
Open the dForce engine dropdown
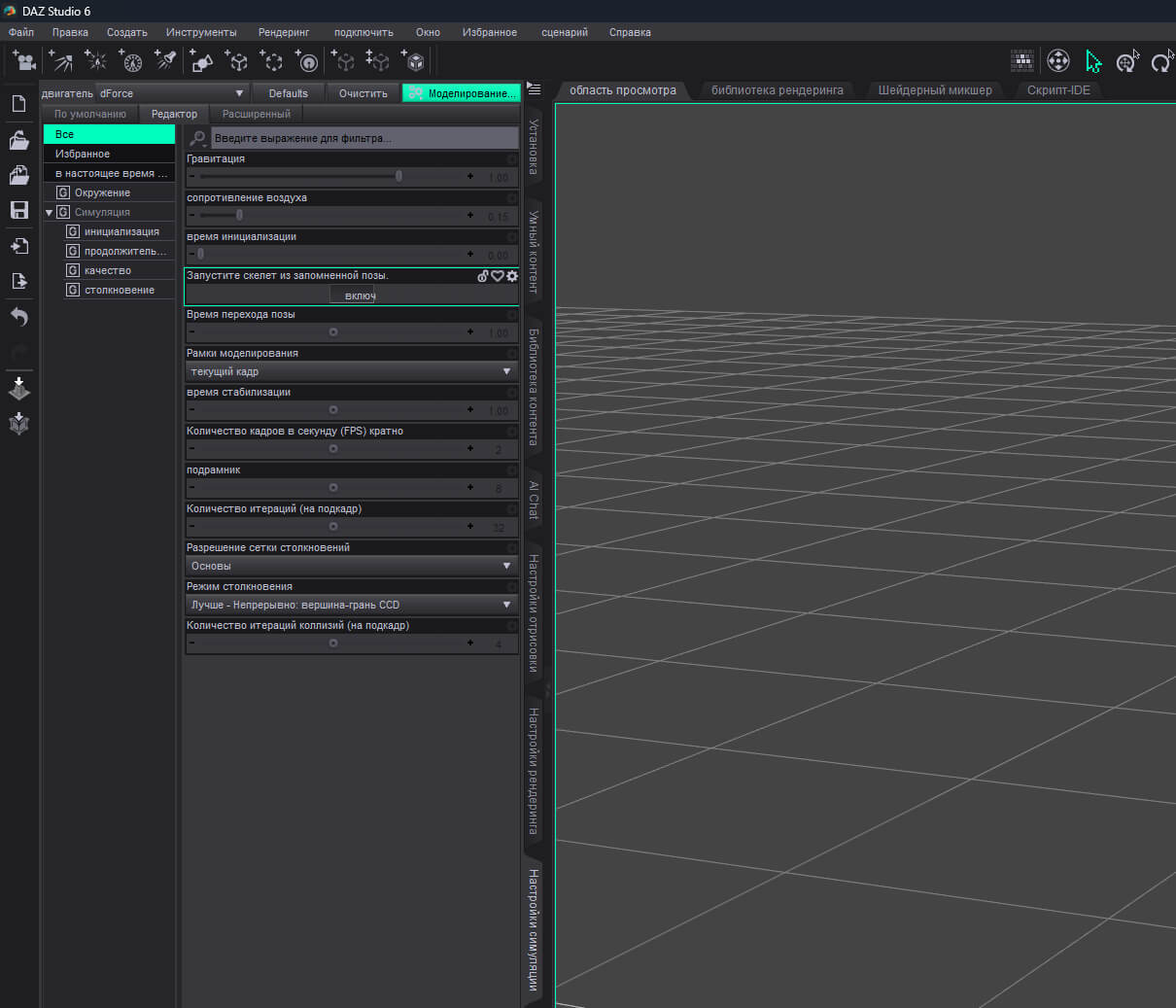[x=172, y=93]
